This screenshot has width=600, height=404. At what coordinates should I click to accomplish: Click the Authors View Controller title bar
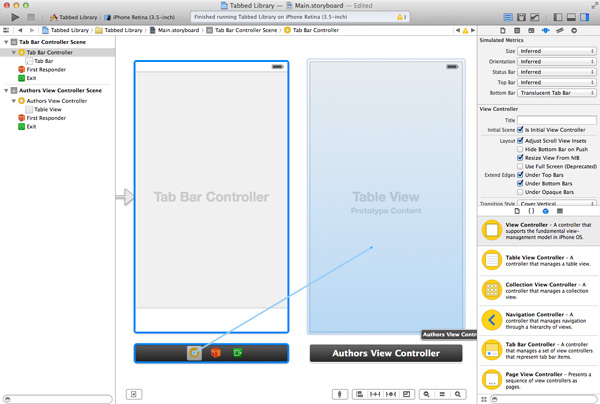point(386,353)
